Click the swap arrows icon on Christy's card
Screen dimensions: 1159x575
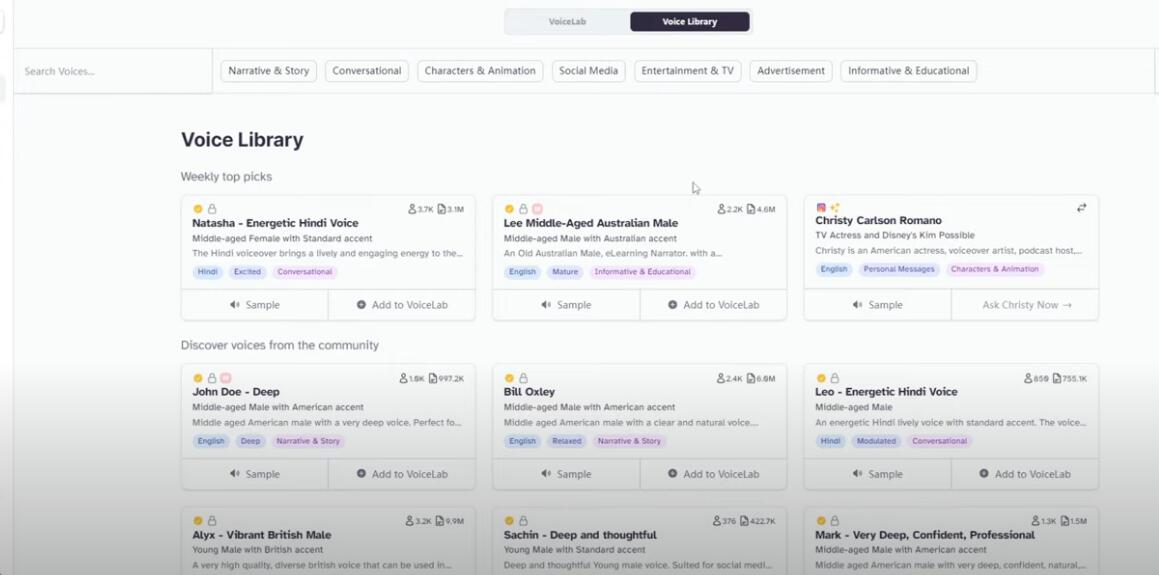pyautogui.click(x=1081, y=208)
